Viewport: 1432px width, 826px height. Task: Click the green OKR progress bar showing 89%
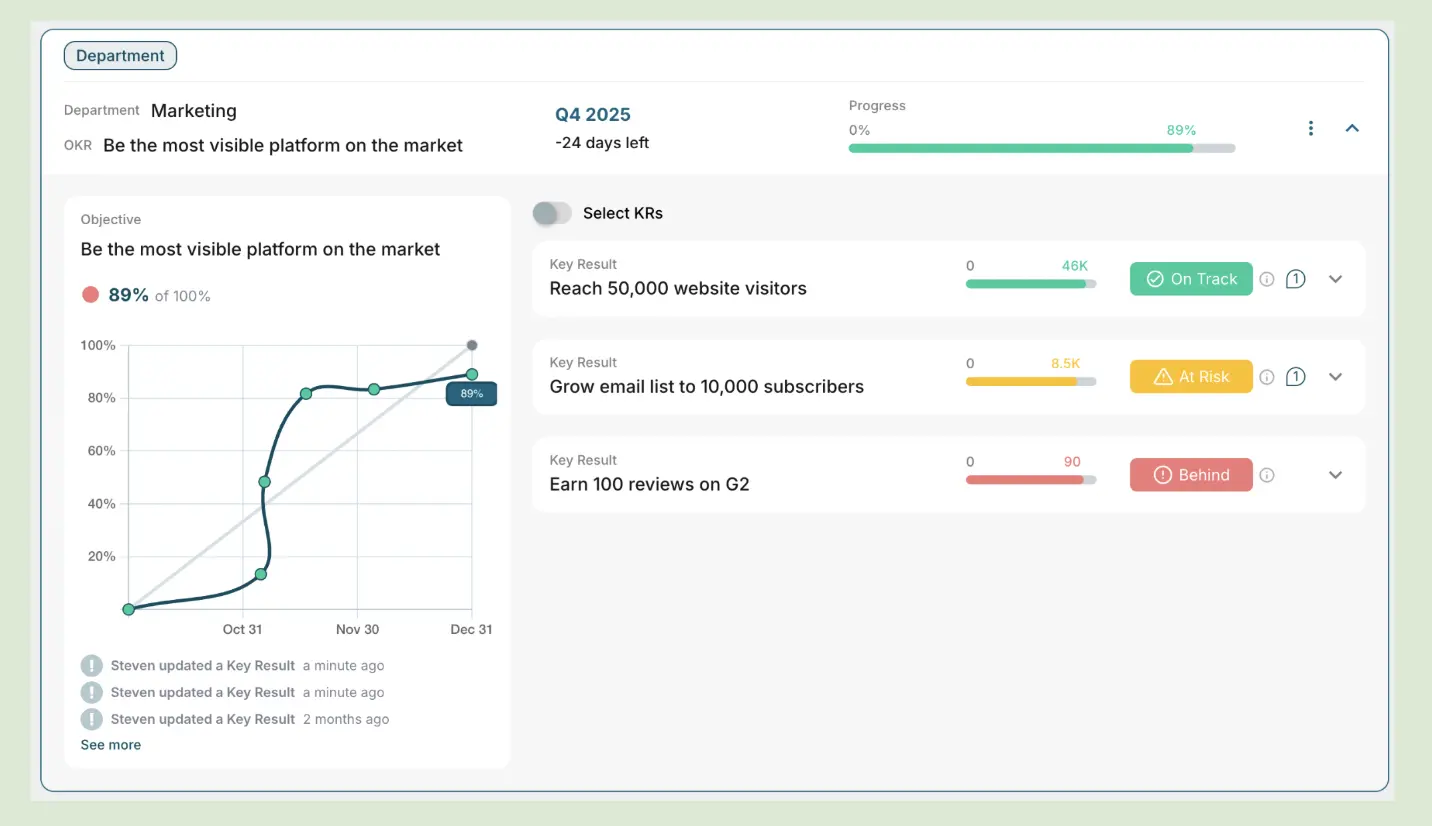(1020, 147)
